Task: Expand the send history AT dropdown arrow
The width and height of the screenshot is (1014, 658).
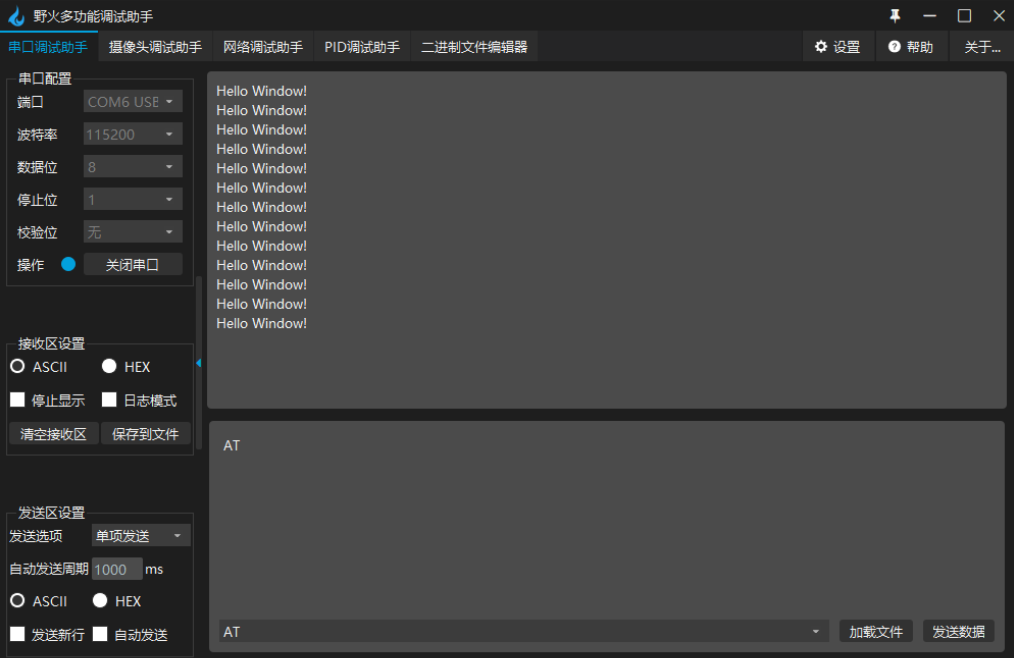Action: 816,631
